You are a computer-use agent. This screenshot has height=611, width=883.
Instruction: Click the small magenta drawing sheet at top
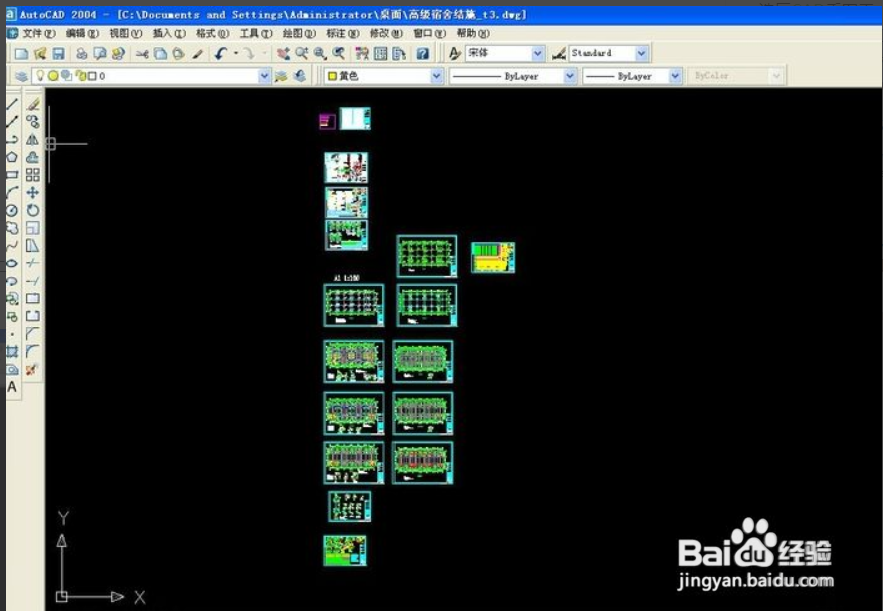327,121
